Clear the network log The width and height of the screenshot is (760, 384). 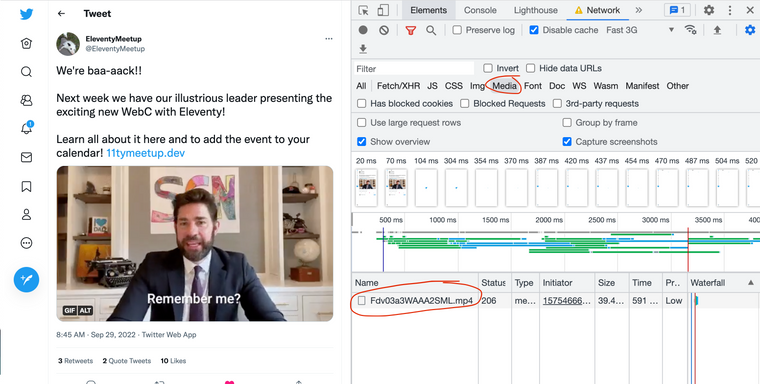(384, 30)
